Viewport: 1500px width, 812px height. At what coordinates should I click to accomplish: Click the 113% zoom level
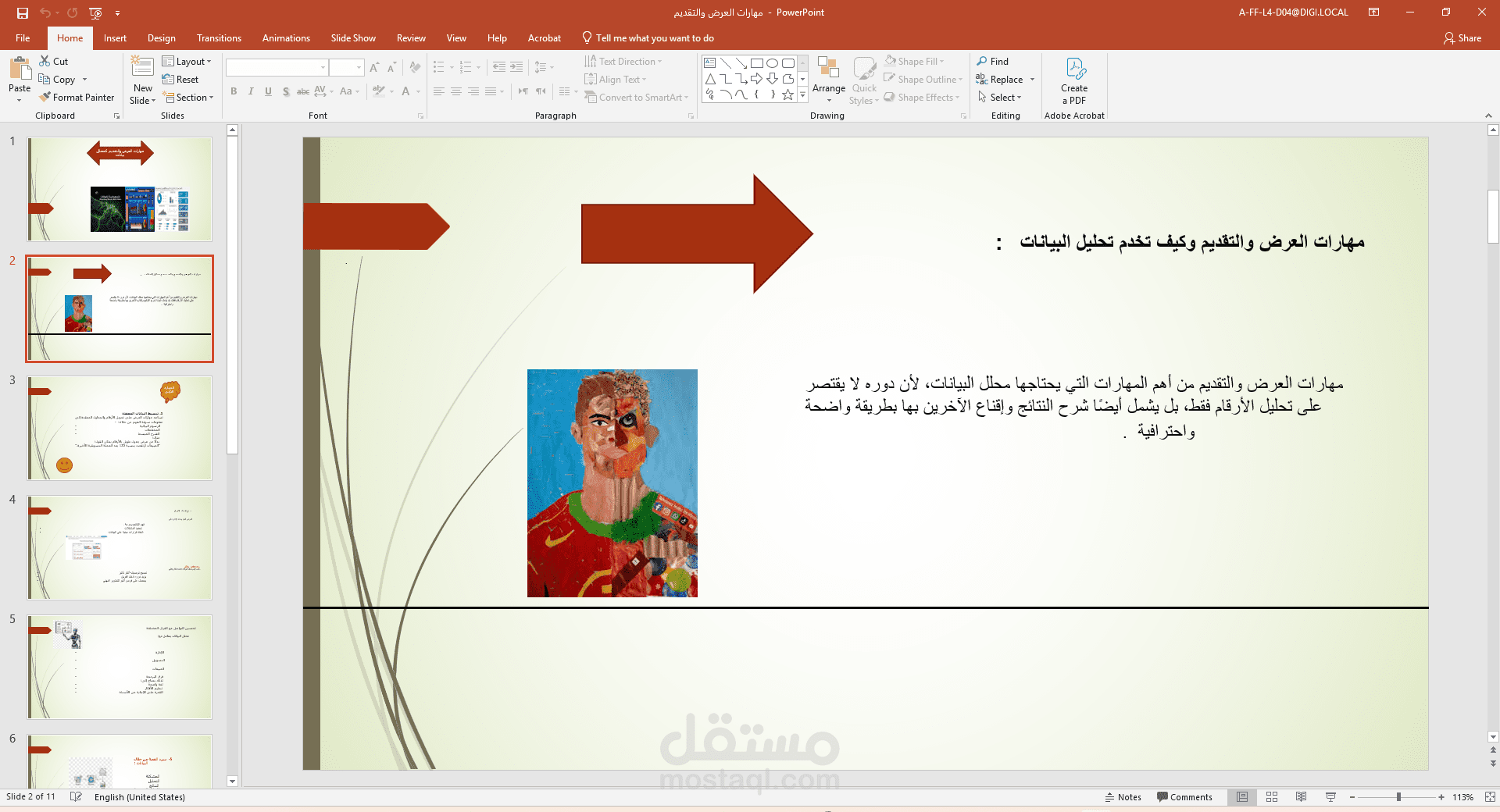click(1462, 796)
